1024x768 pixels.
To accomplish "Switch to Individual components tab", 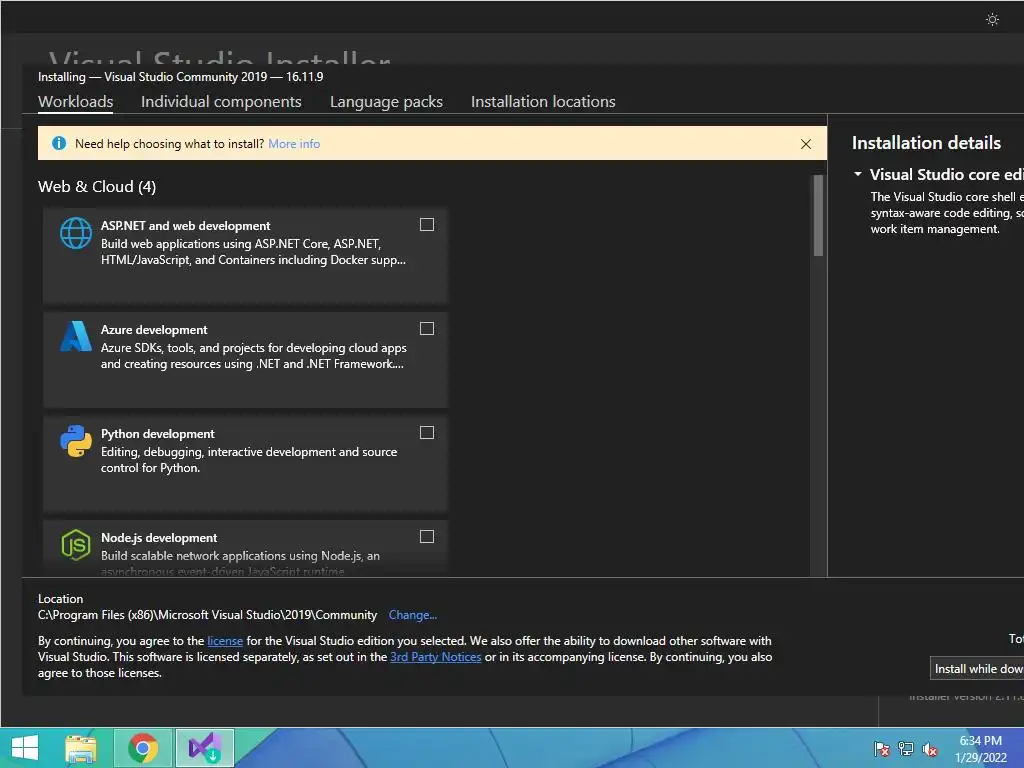I will (221, 102).
